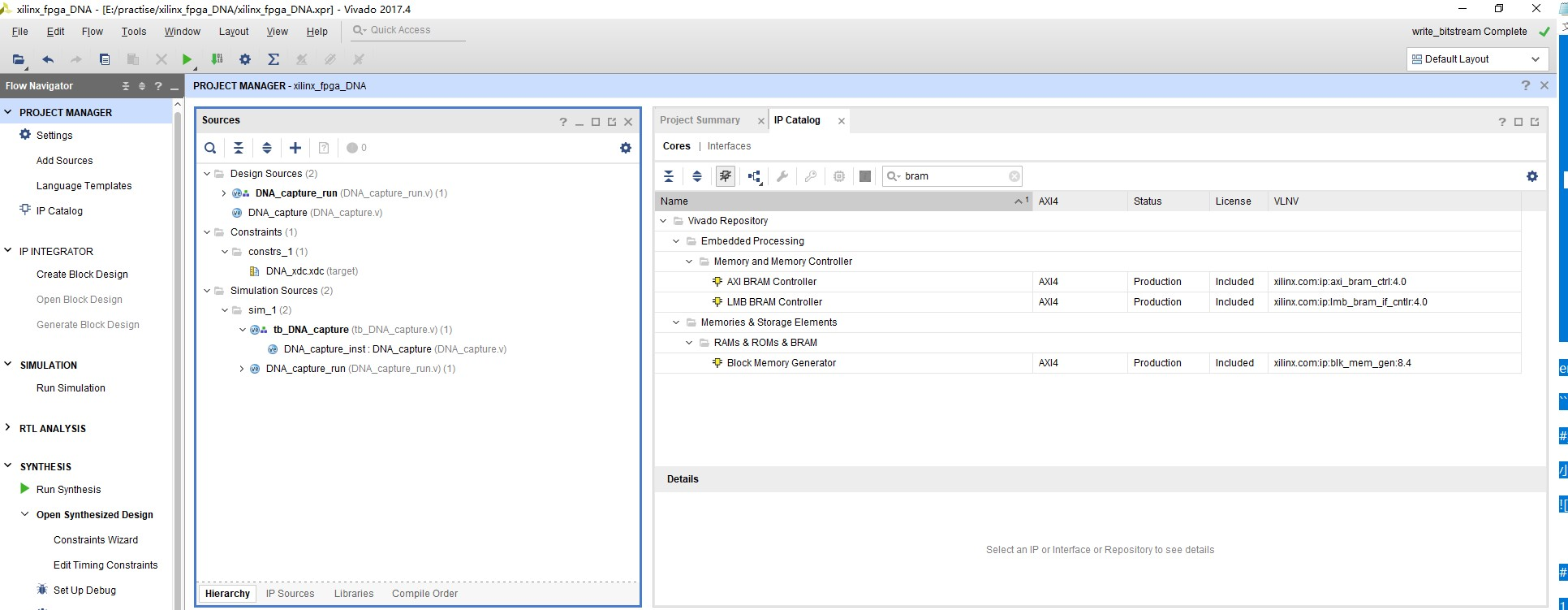The height and width of the screenshot is (610, 1568).
Task: Collapse the Memories & Storage Elements group
Action: click(x=676, y=322)
